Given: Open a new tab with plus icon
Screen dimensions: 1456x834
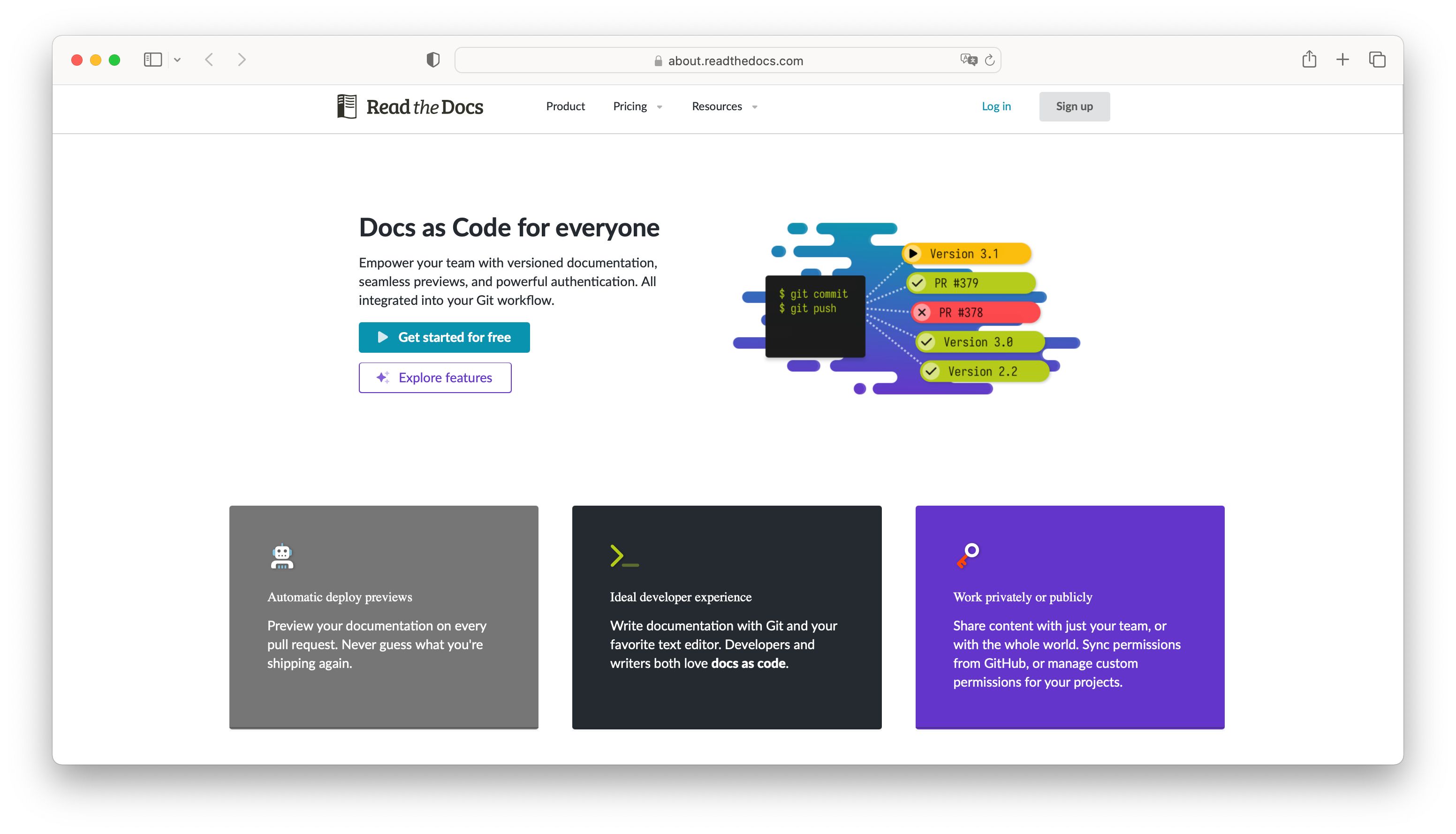Looking at the screenshot, I should click(x=1342, y=59).
